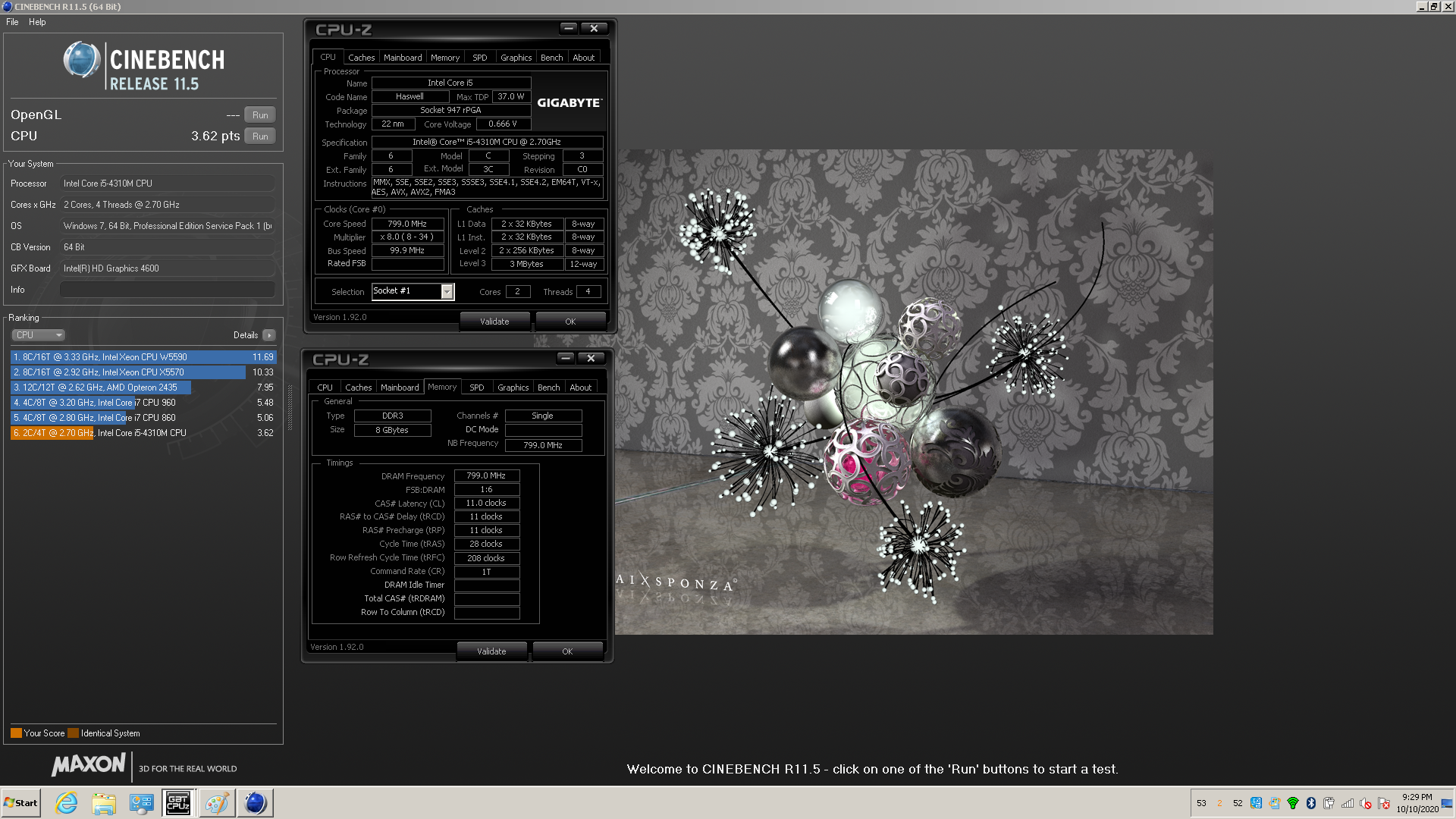This screenshot has height=819, width=1456.
Task: Click the Cinebench globe logo icon
Action: click(81, 60)
